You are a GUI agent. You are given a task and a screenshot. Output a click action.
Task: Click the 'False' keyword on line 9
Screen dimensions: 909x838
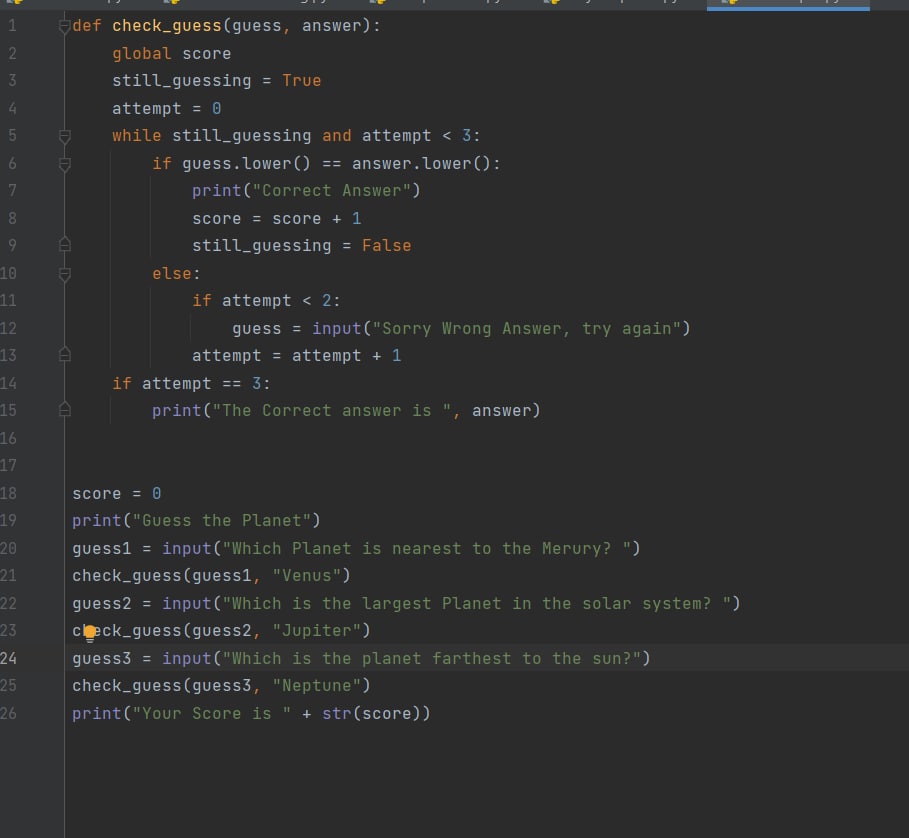(x=386, y=246)
